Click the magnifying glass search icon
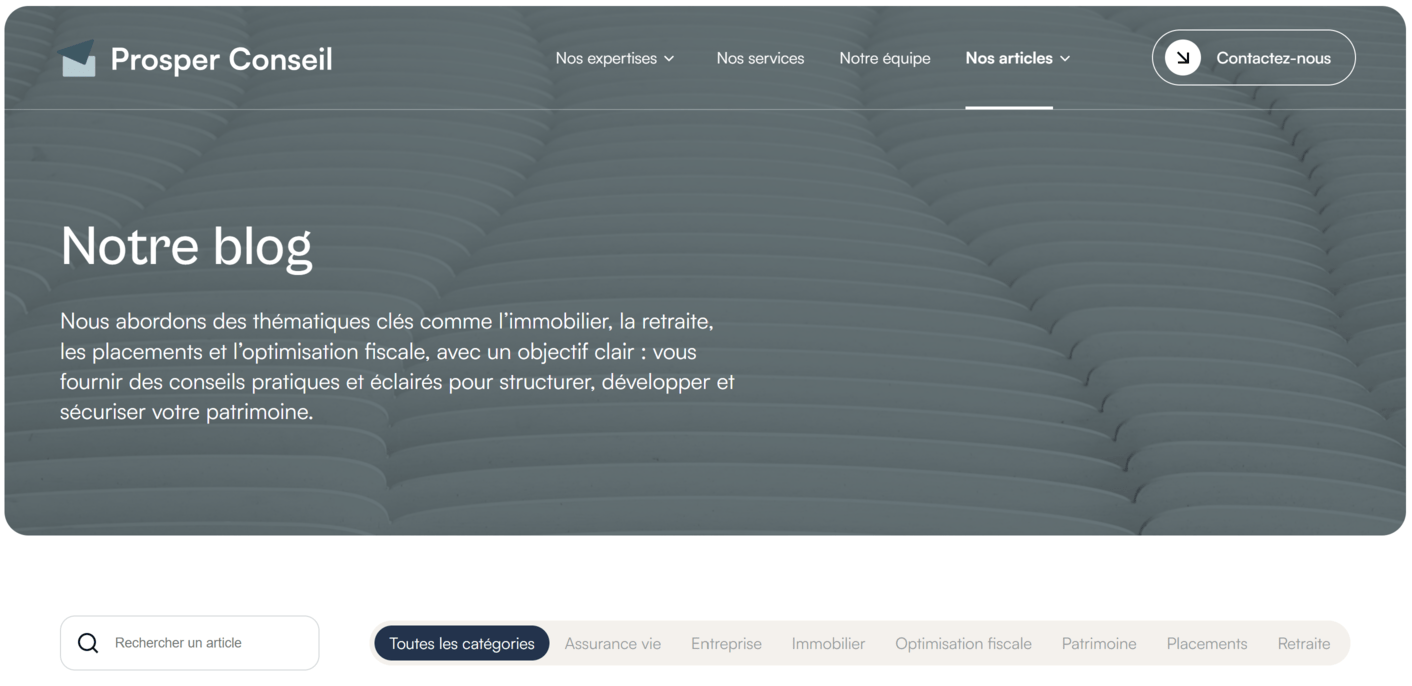This screenshot has height=686, width=1412. tap(88, 643)
